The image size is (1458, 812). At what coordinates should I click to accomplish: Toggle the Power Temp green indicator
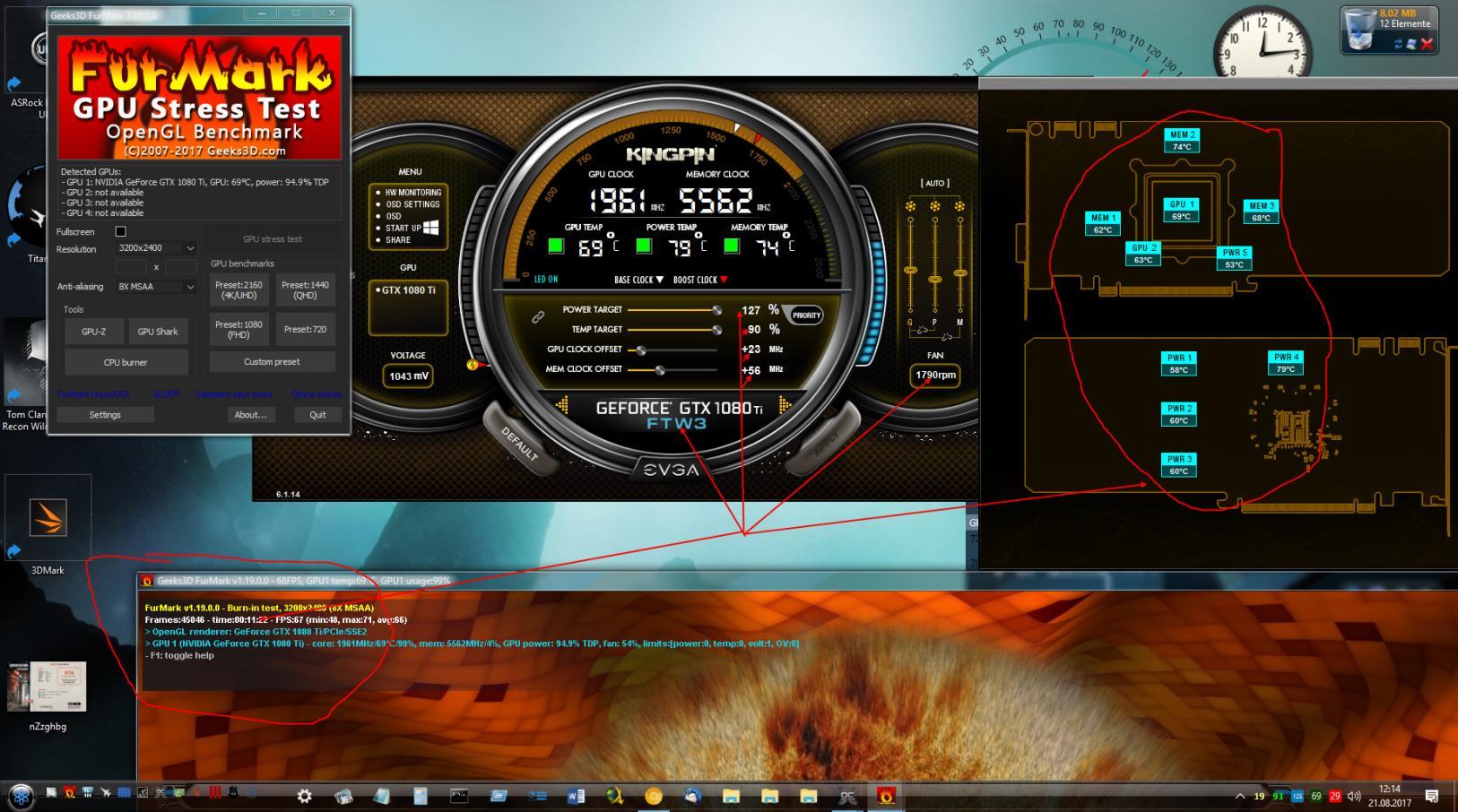[644, 246]
